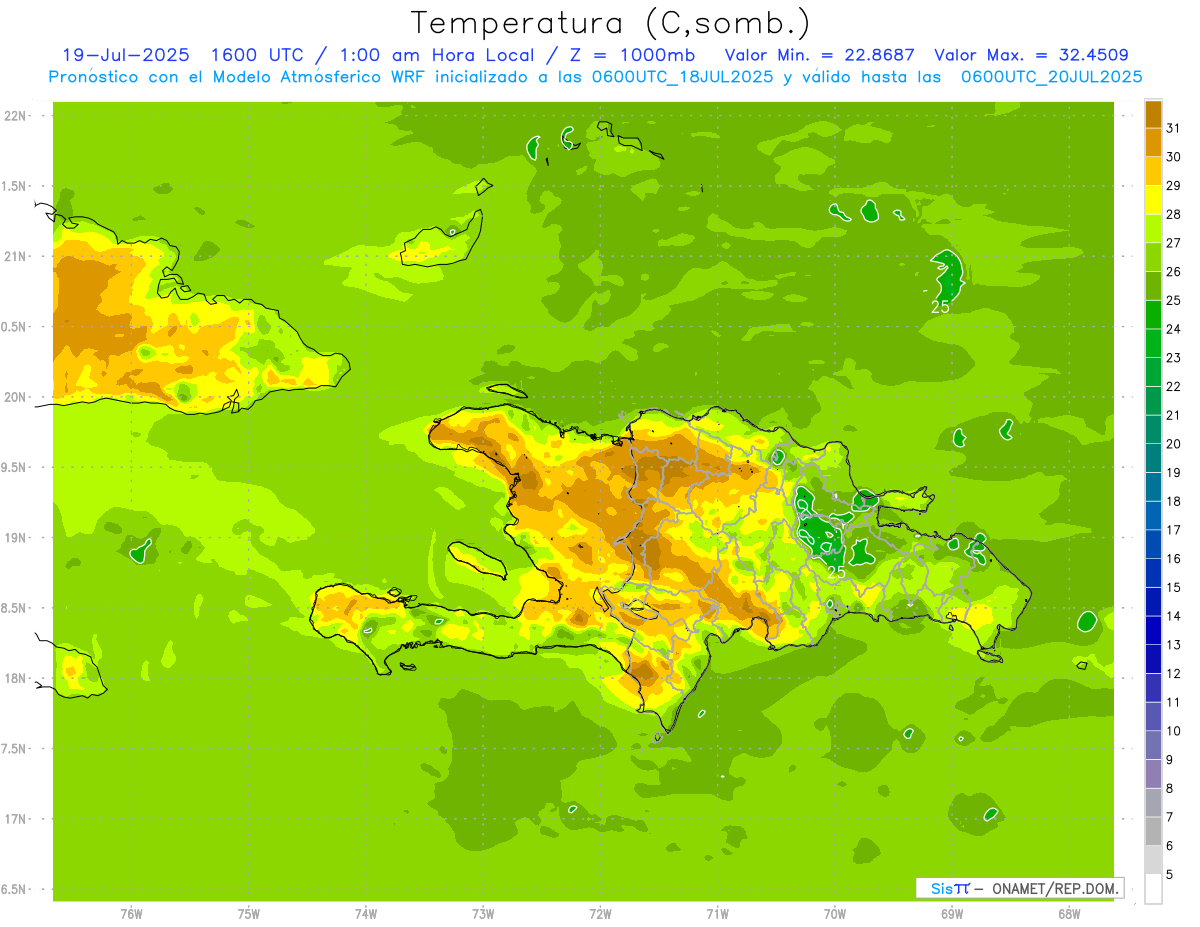
Task: Click the "17N" latitude axis label
Action: click(x=15, y=819)
